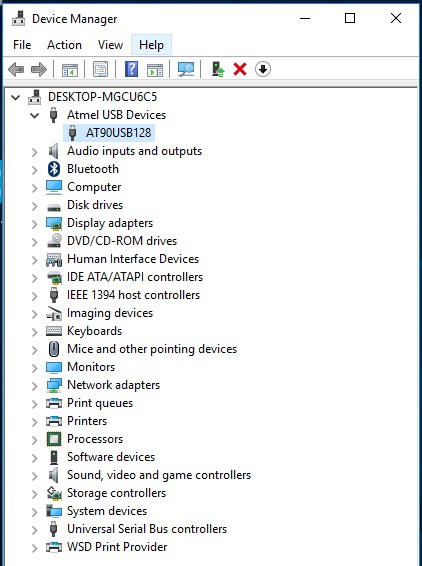The width and height of the screenshot is (422, 566).
Task: Select the Network adapters text label
Action: (x=113, y=385)
